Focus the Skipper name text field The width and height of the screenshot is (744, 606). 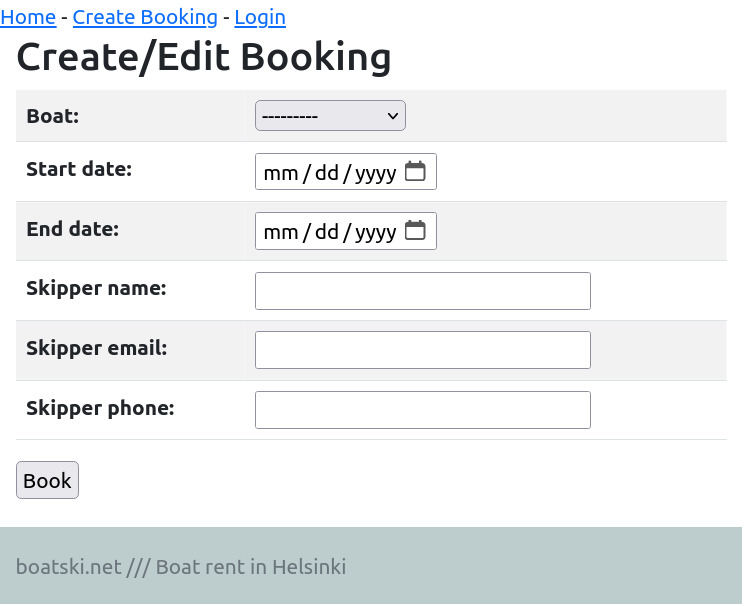point(422,291)
